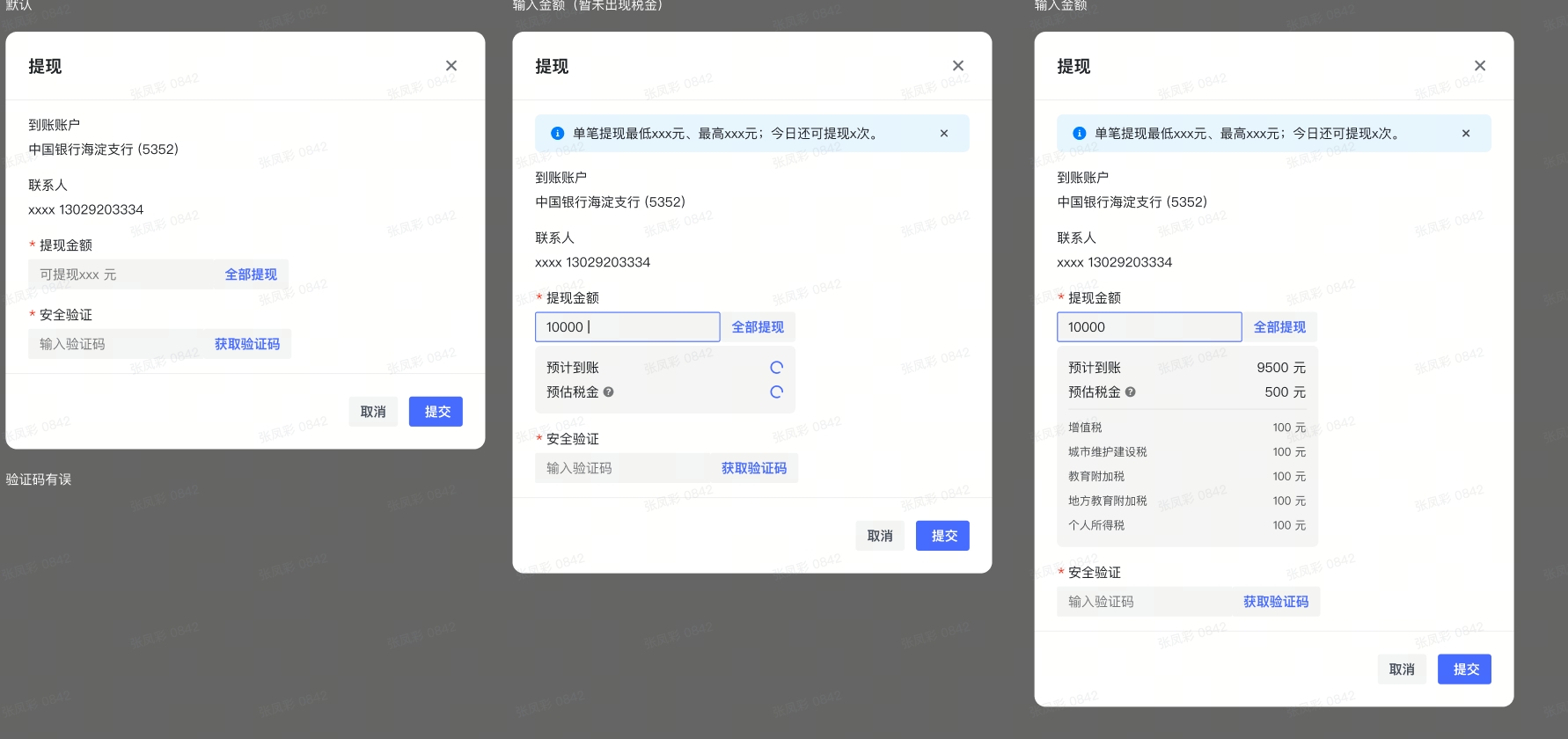Click 全部提现 in the dialog with 9500 元 estimate
The height and width of the screenshot is (739, 1568).
pyautogui.click(x=1279, y=327)
